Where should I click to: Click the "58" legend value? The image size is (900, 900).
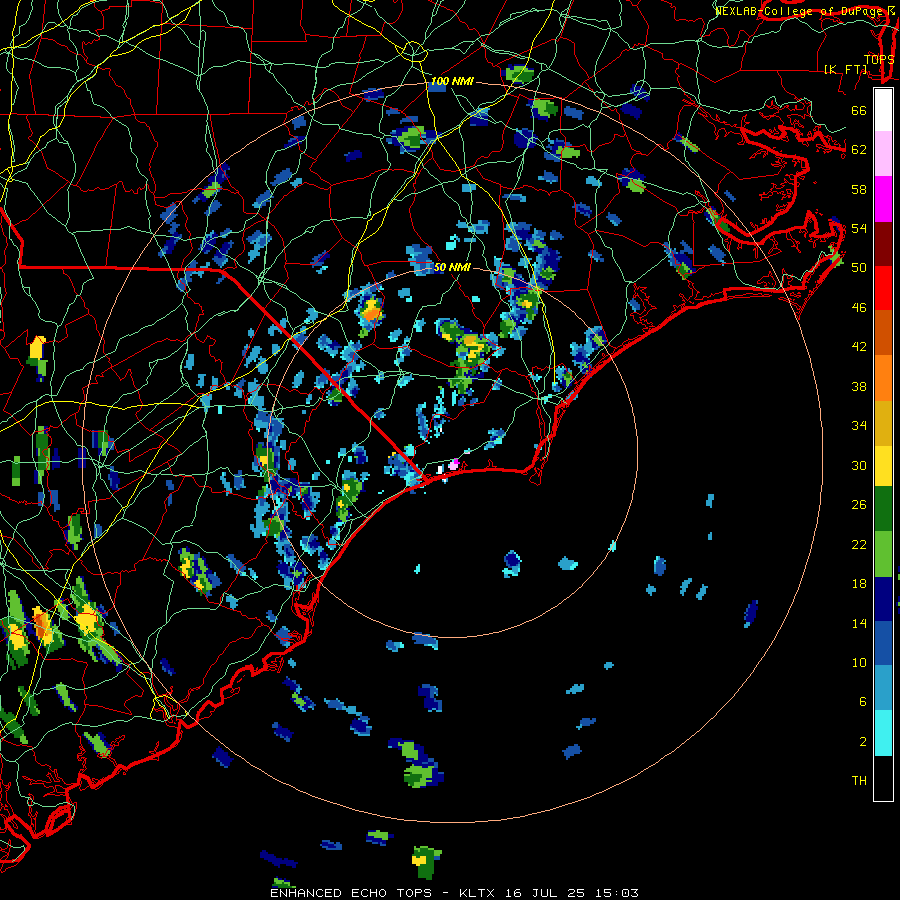coord(859,189)
